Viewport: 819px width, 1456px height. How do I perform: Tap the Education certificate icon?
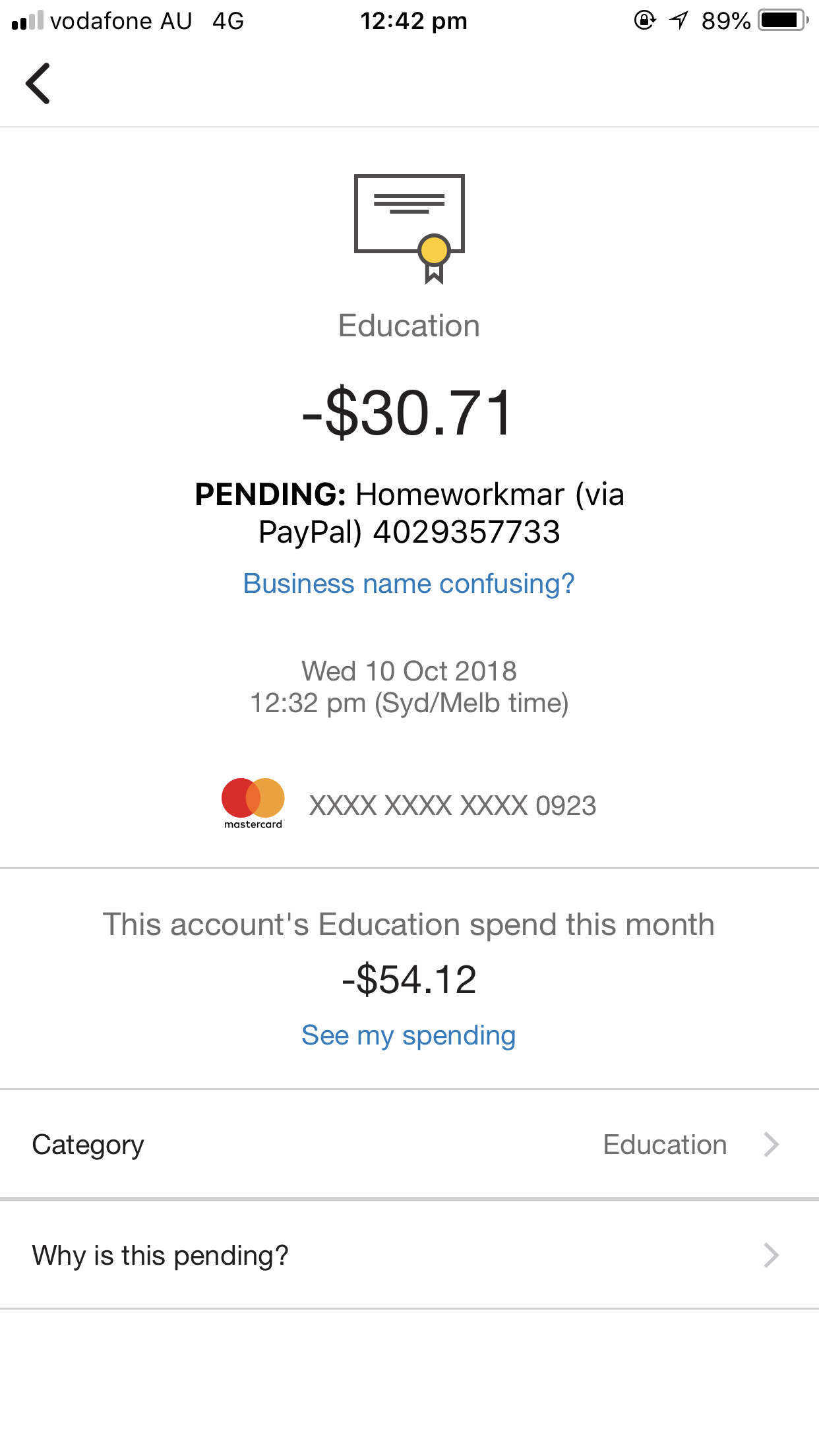(409, 229)
